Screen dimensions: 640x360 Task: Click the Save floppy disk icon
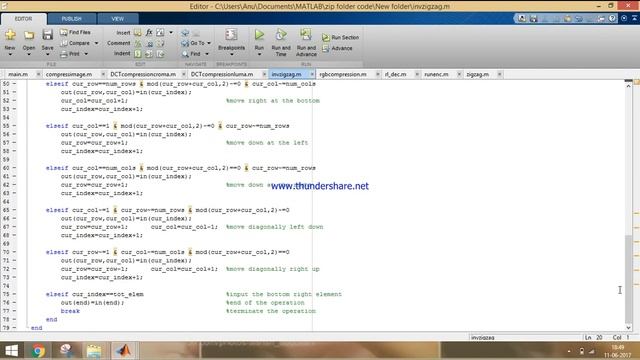(x=47, y=35)
